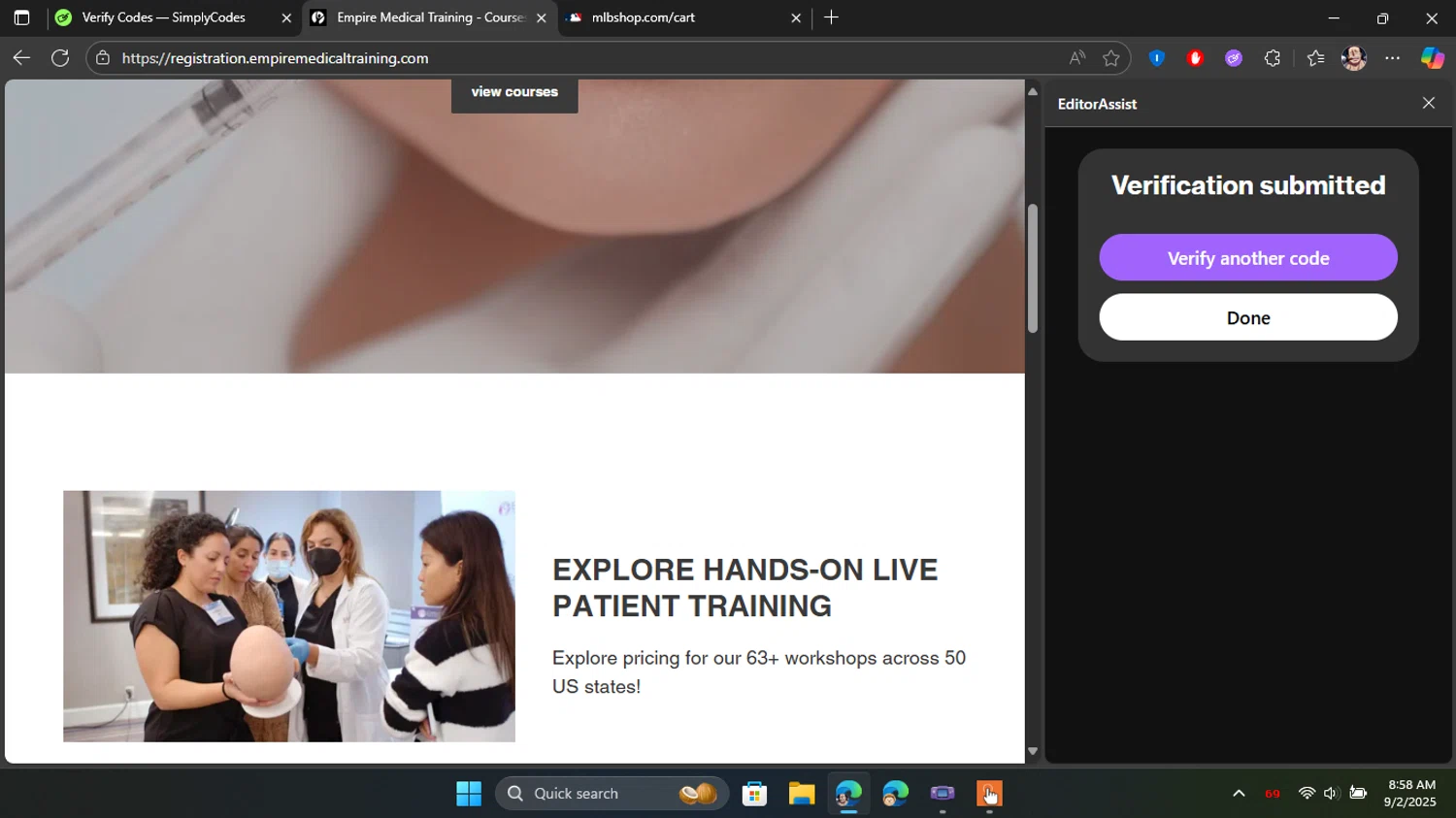Image resolution: width=1456 pixels, height=818 pixels.
Task: Click the red 69 tray indicator
Action: tap(1273, 794)
